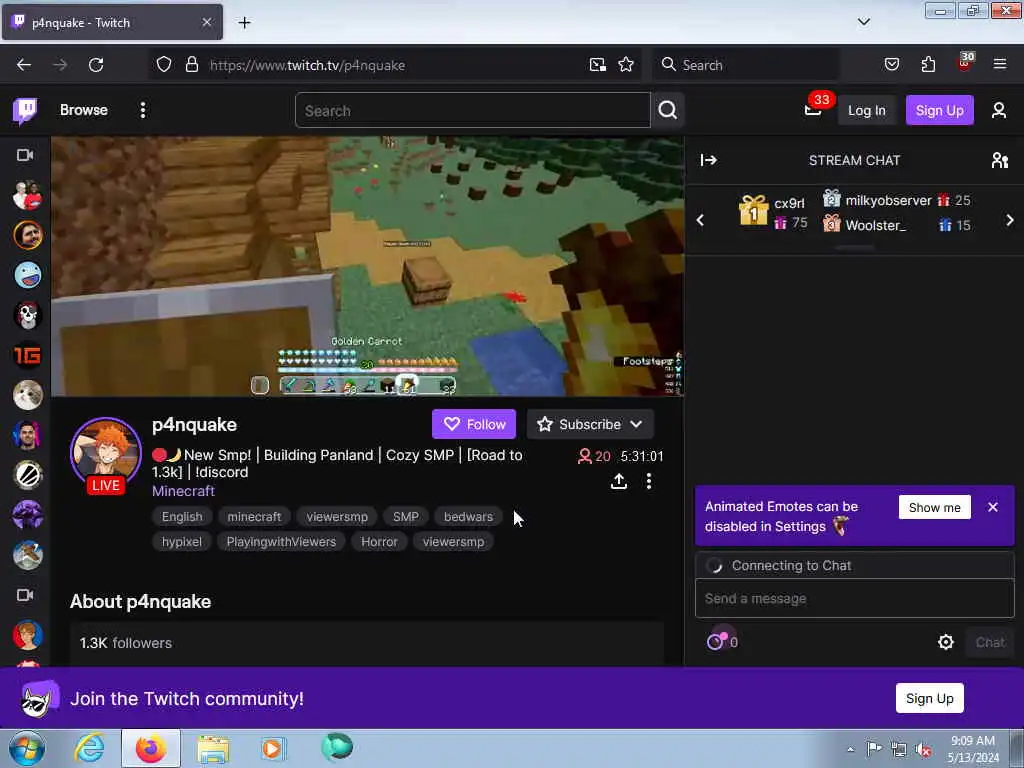Select Woolster_ in gift leaderboard
This screenshot has height=768, width=1024.
click(896, 225)
